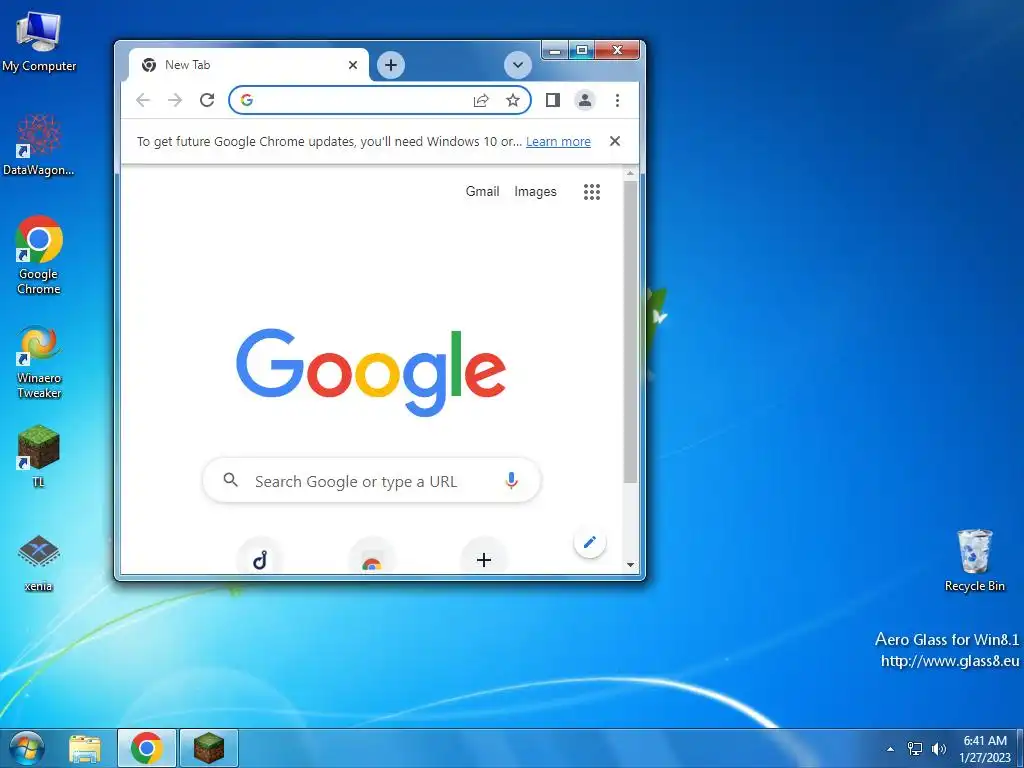1024x768 pixels.
Task: Open the Google apps grid
Action: pos(592,191)
